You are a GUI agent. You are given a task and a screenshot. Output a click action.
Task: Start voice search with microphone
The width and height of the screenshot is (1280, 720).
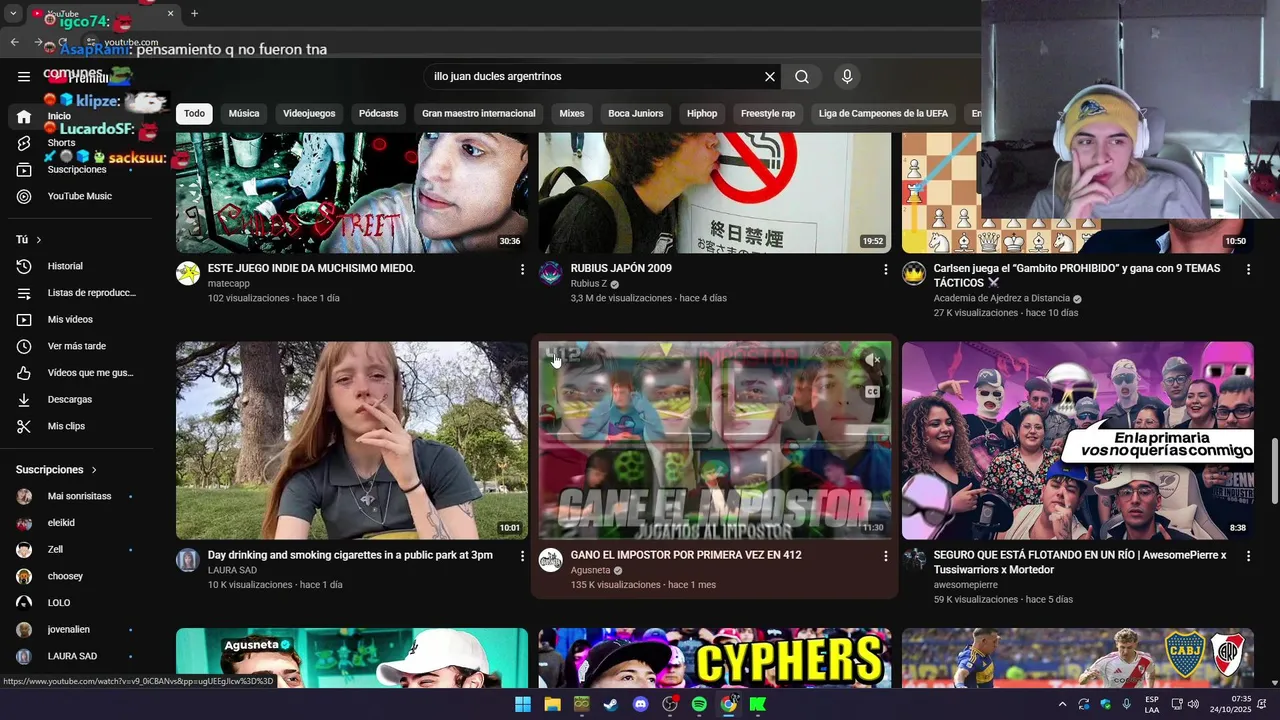coord(847,77)
